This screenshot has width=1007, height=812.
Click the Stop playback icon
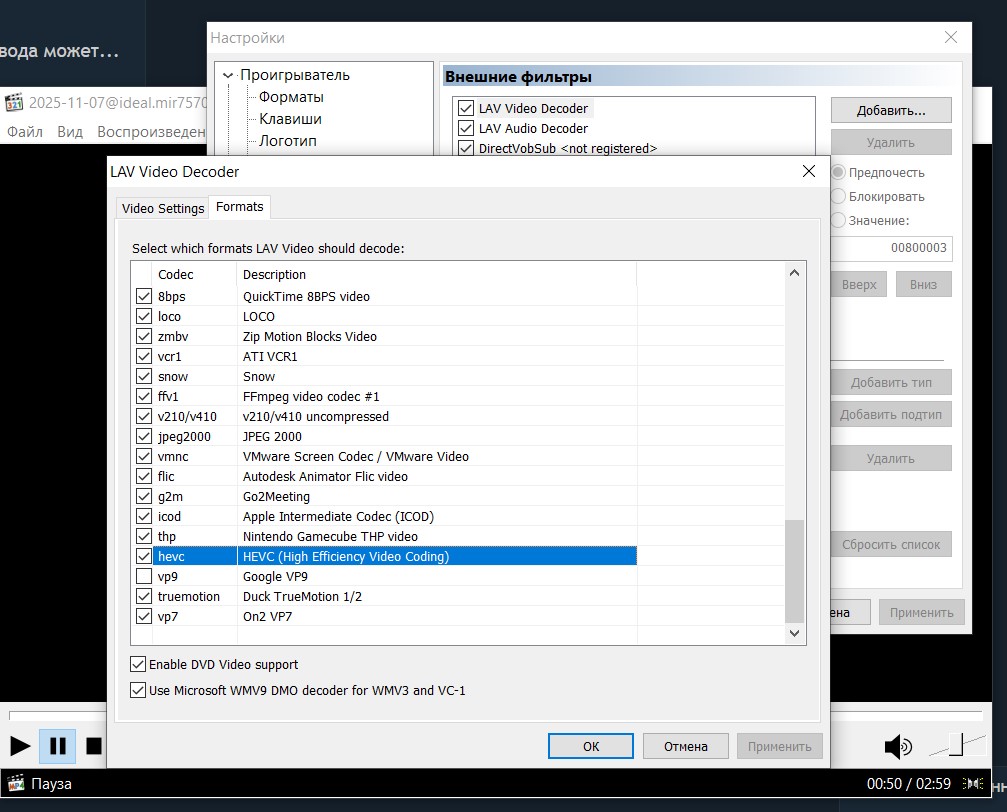pos(94,746)
